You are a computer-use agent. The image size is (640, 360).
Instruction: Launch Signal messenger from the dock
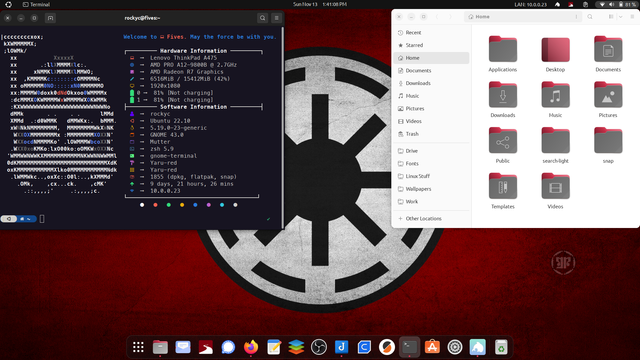[228, 347]
